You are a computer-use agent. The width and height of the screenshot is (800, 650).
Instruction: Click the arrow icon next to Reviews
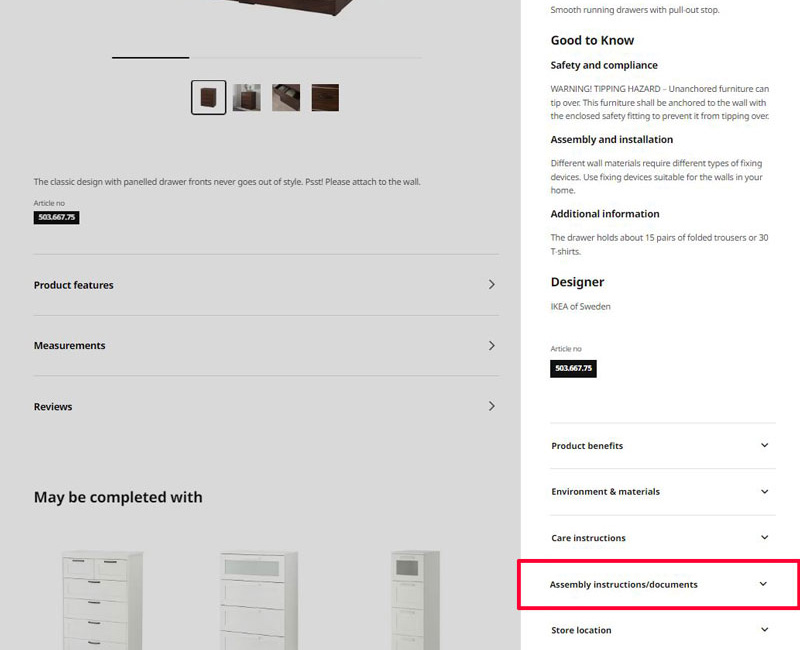pos(491,406)
